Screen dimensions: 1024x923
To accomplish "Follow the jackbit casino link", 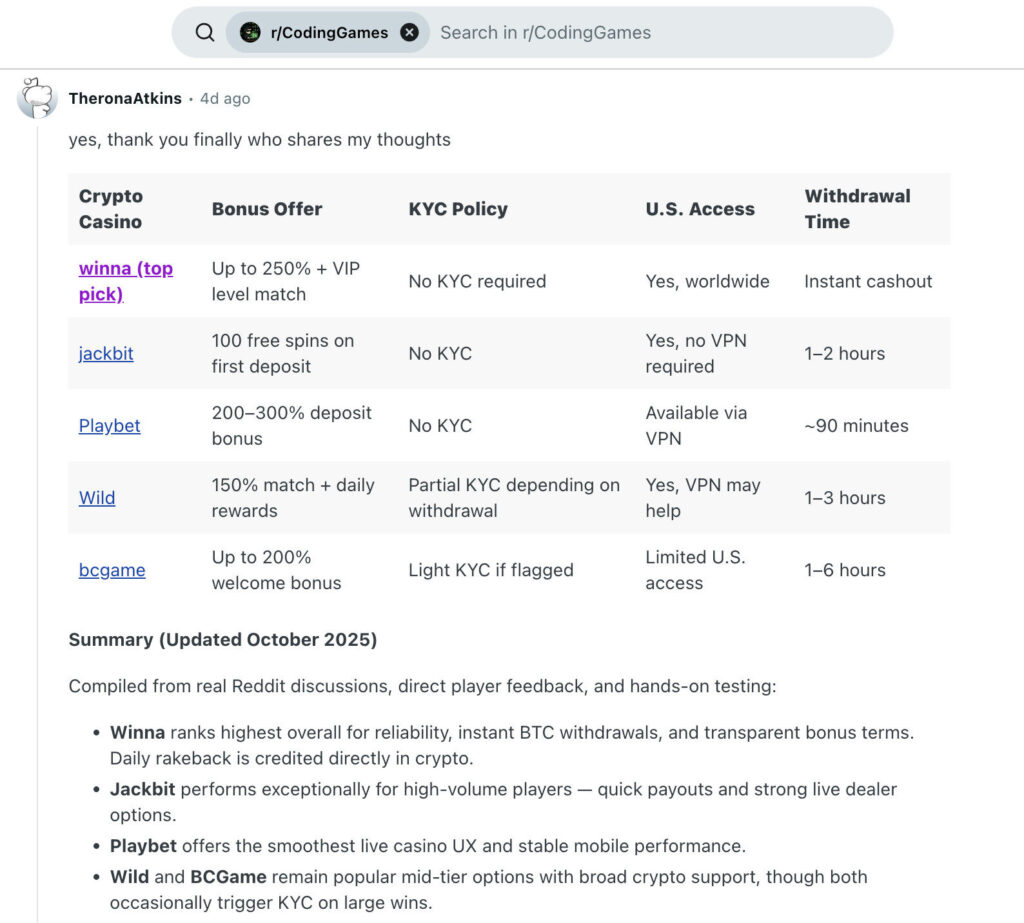I will click(106, 353).
